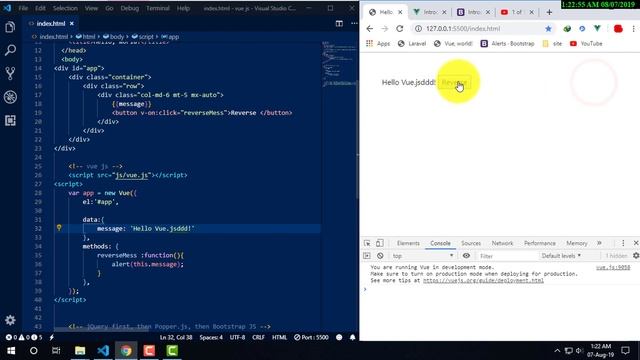Open the Debug view in activity bar

10,97
